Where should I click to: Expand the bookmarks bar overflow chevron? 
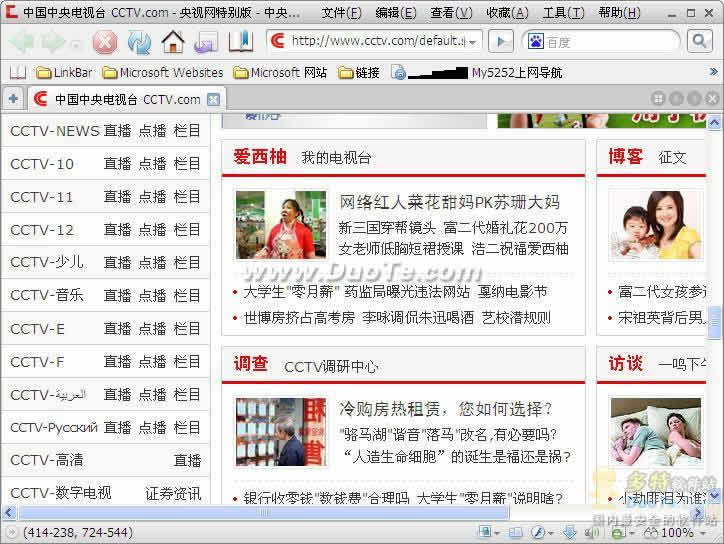(x=714, y=72)
